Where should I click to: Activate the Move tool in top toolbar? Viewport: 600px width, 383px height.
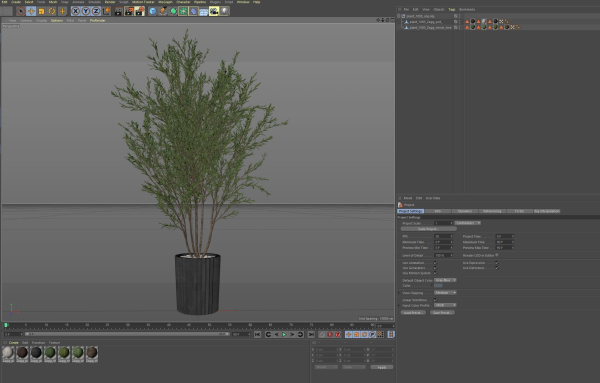click(x=31, y=11)
